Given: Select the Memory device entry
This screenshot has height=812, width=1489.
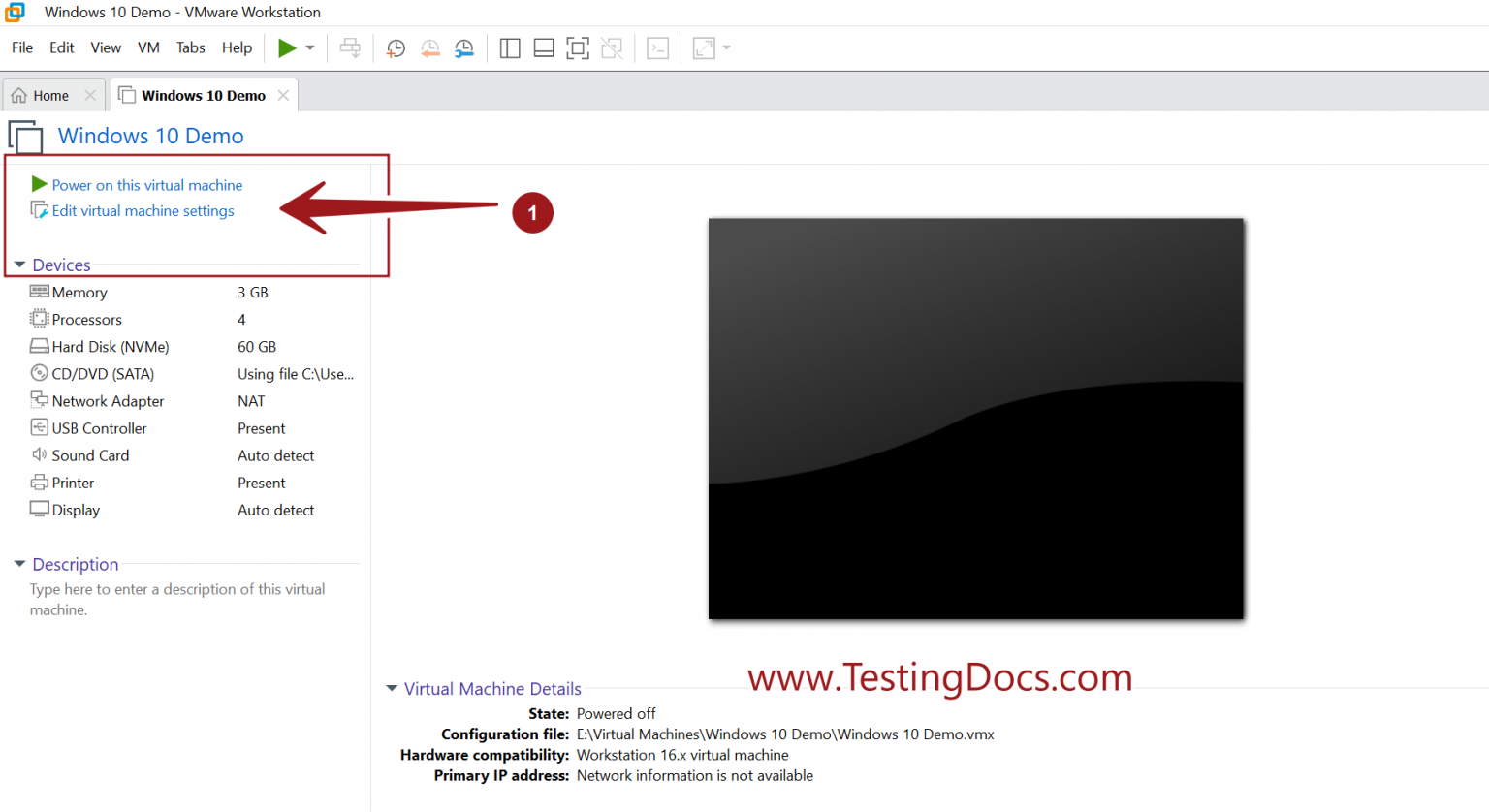Looking at the screenshot, I should pyautogui.click(x=78, y=292).
